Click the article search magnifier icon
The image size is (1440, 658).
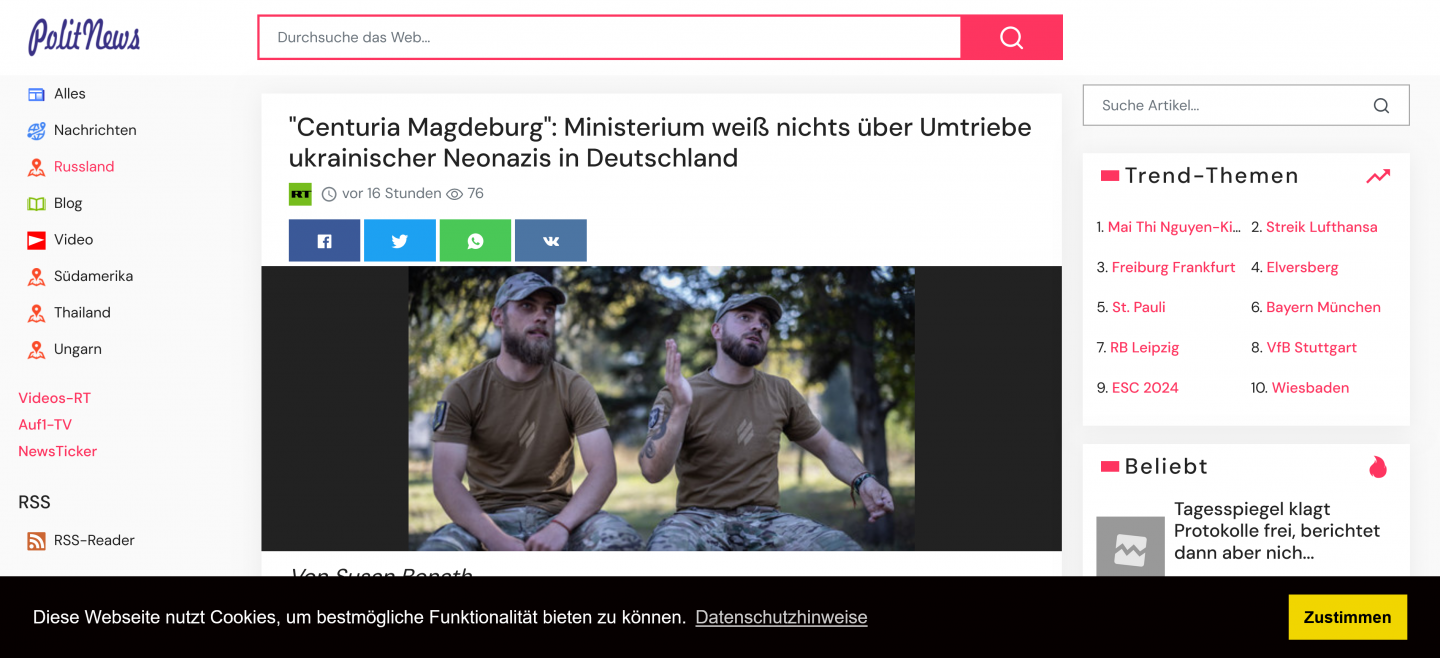pyautogui.click(x=1381, y=105)
